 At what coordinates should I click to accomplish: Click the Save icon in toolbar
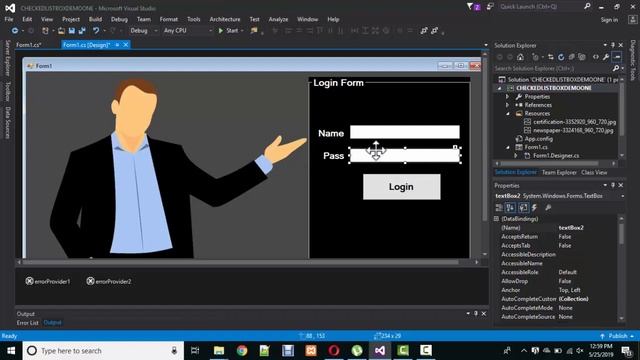[72, 31]
